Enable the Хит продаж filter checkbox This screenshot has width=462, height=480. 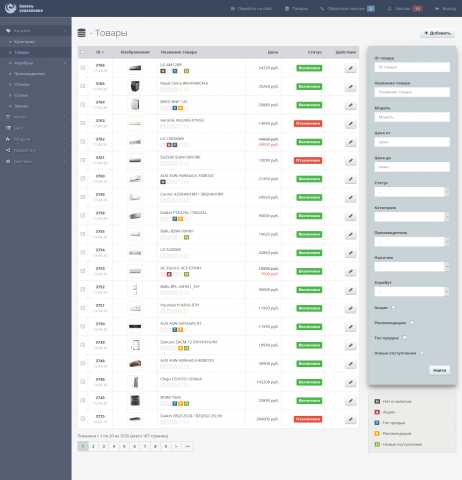coord(404,338)
